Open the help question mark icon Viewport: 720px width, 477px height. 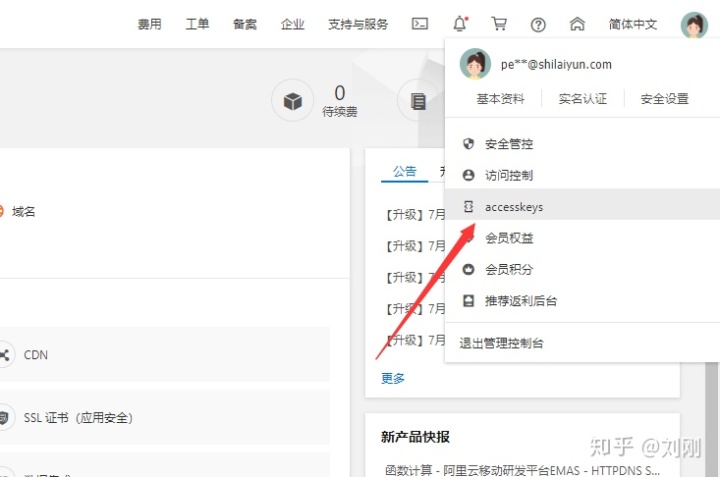point(538,24)
